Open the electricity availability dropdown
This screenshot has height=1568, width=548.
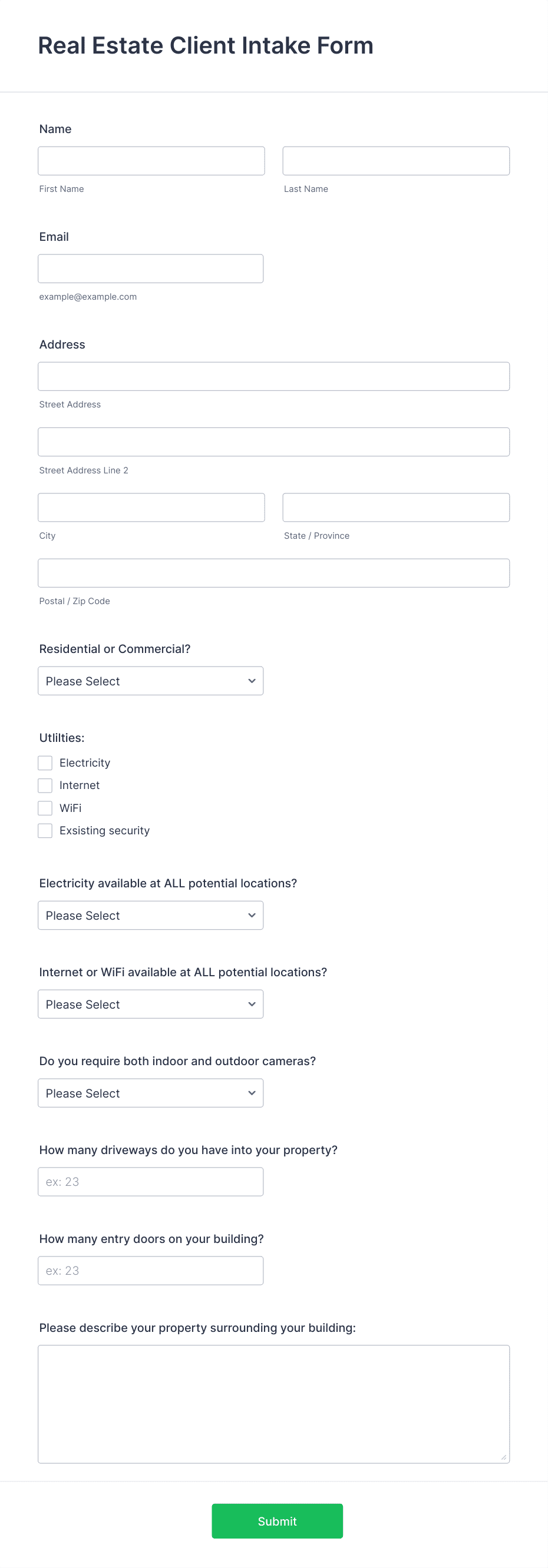[150, 915]
